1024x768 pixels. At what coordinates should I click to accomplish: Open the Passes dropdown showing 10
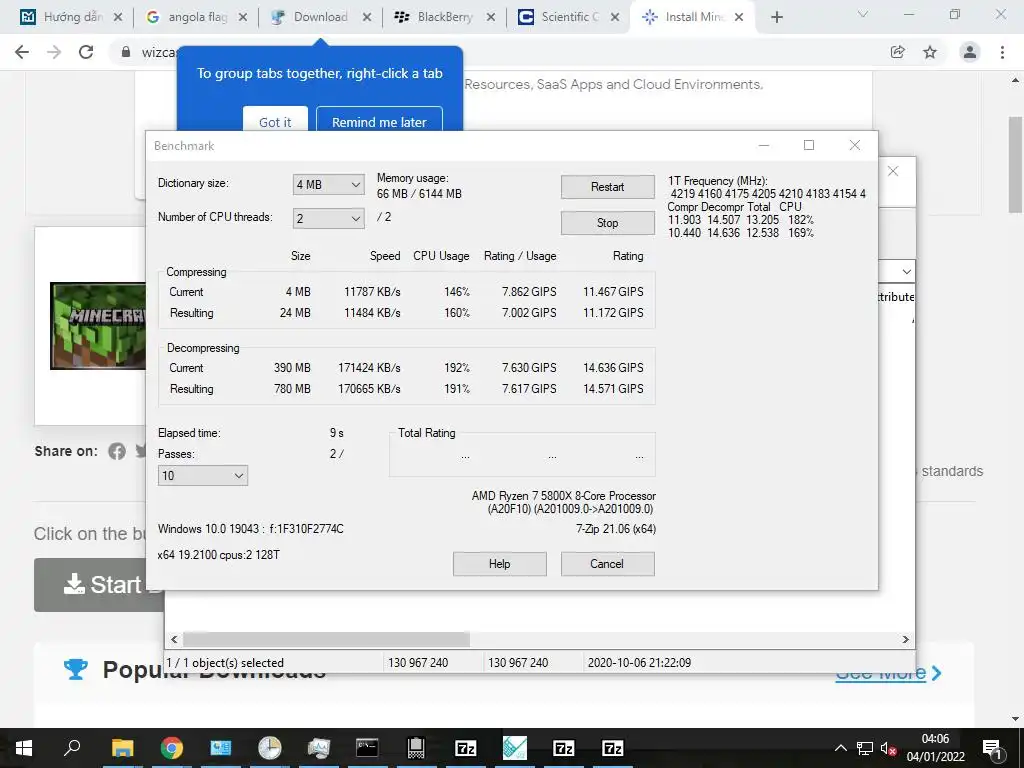(x=202, y=475)
